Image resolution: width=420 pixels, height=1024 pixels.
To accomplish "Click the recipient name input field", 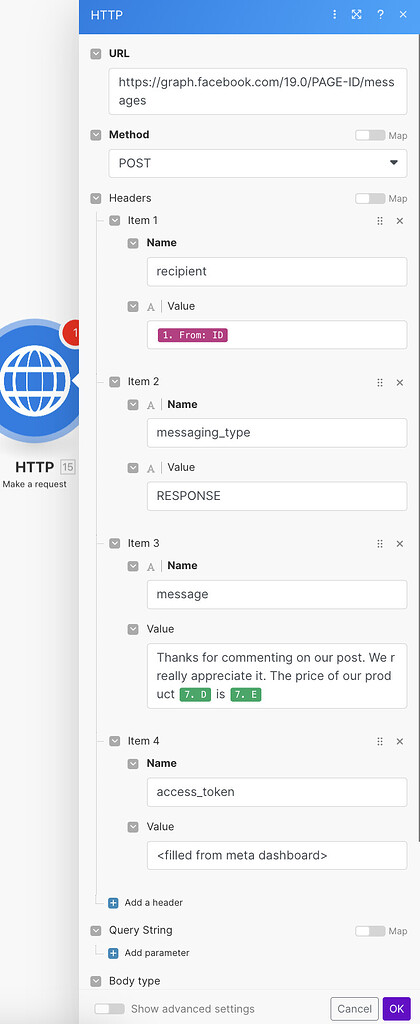I will click(x=277, y=272).
